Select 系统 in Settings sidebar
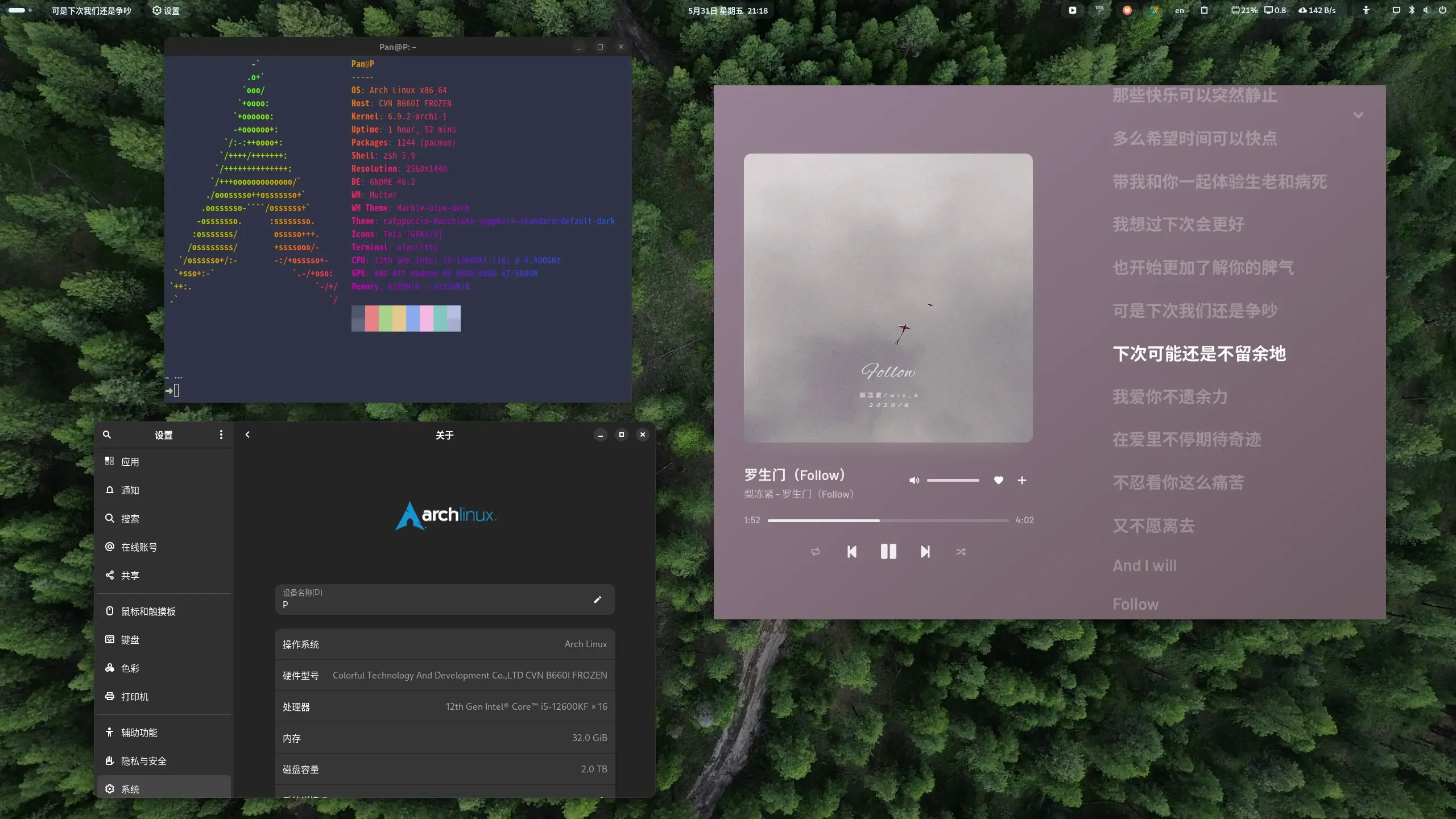Viewport: 1456px width, 819px height. click(x=164, y=787)
